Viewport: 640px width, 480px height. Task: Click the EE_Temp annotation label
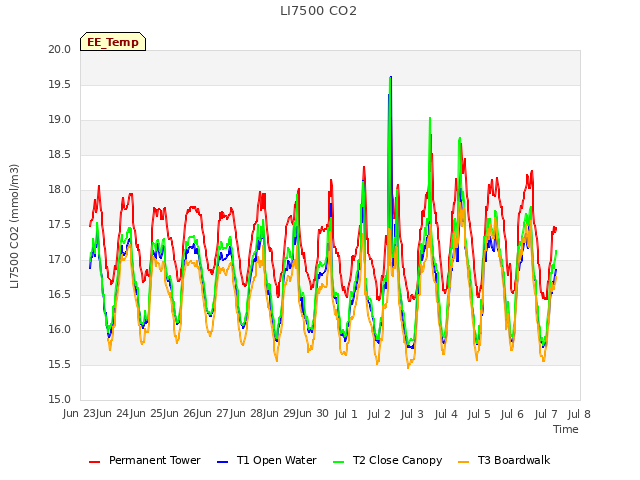click(x=113, y=42)
